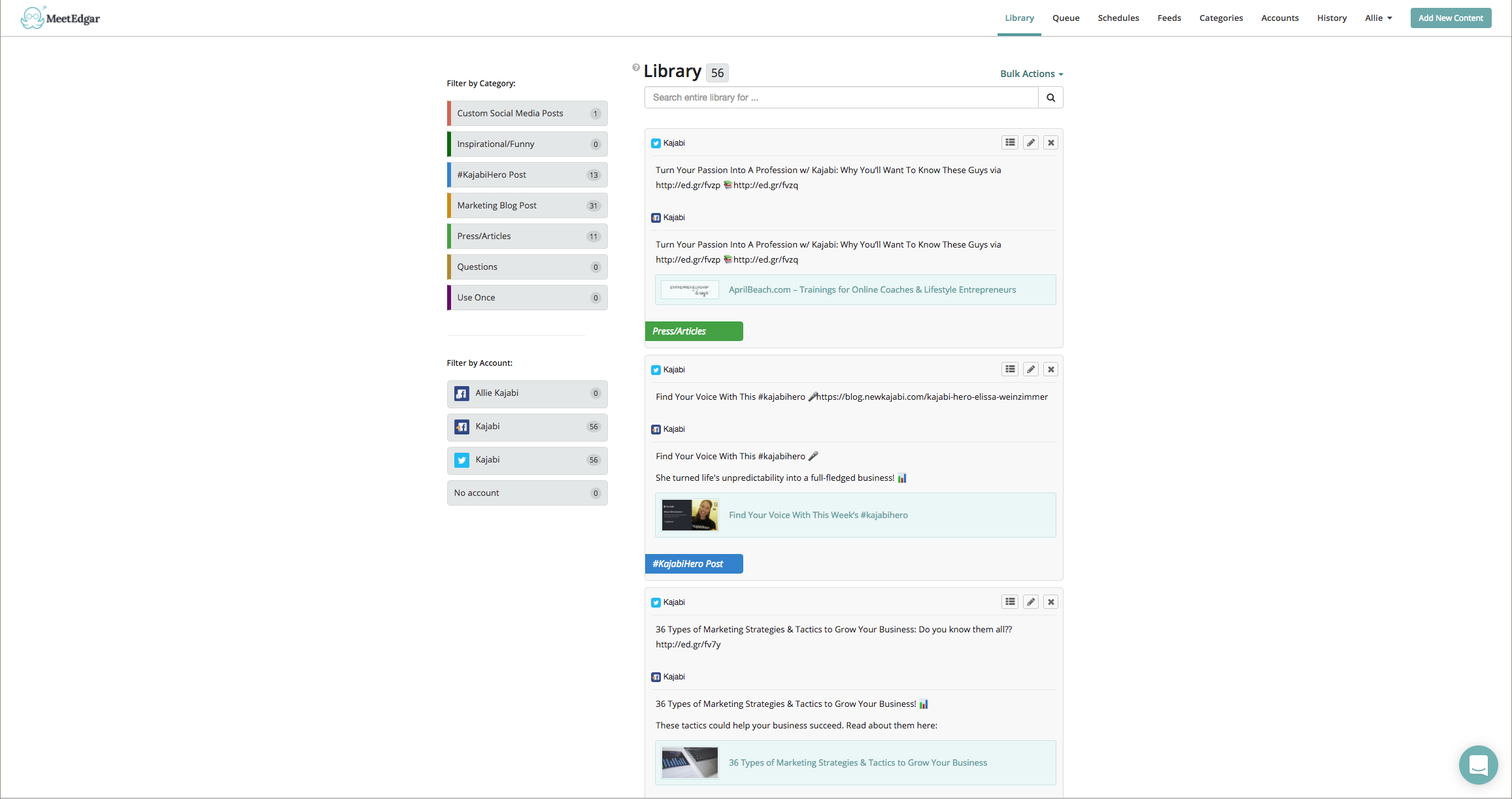The image size is (1512, 799).
Task: Edit the '36 Types of Marketing' post pencil icon
Action: (1031, 602)
